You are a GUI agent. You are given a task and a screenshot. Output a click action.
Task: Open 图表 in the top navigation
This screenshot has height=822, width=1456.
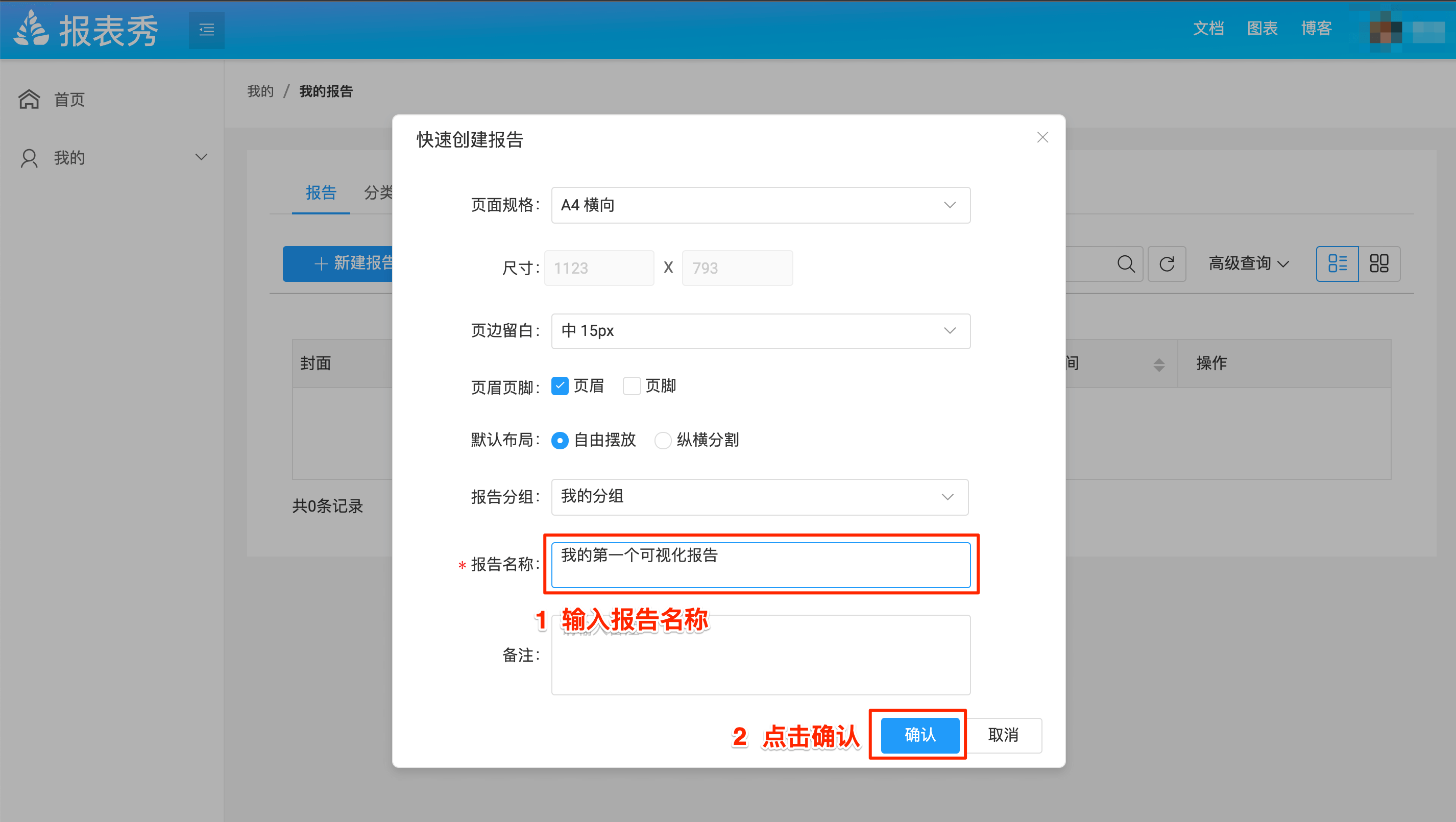click(x=1262, y=28)
